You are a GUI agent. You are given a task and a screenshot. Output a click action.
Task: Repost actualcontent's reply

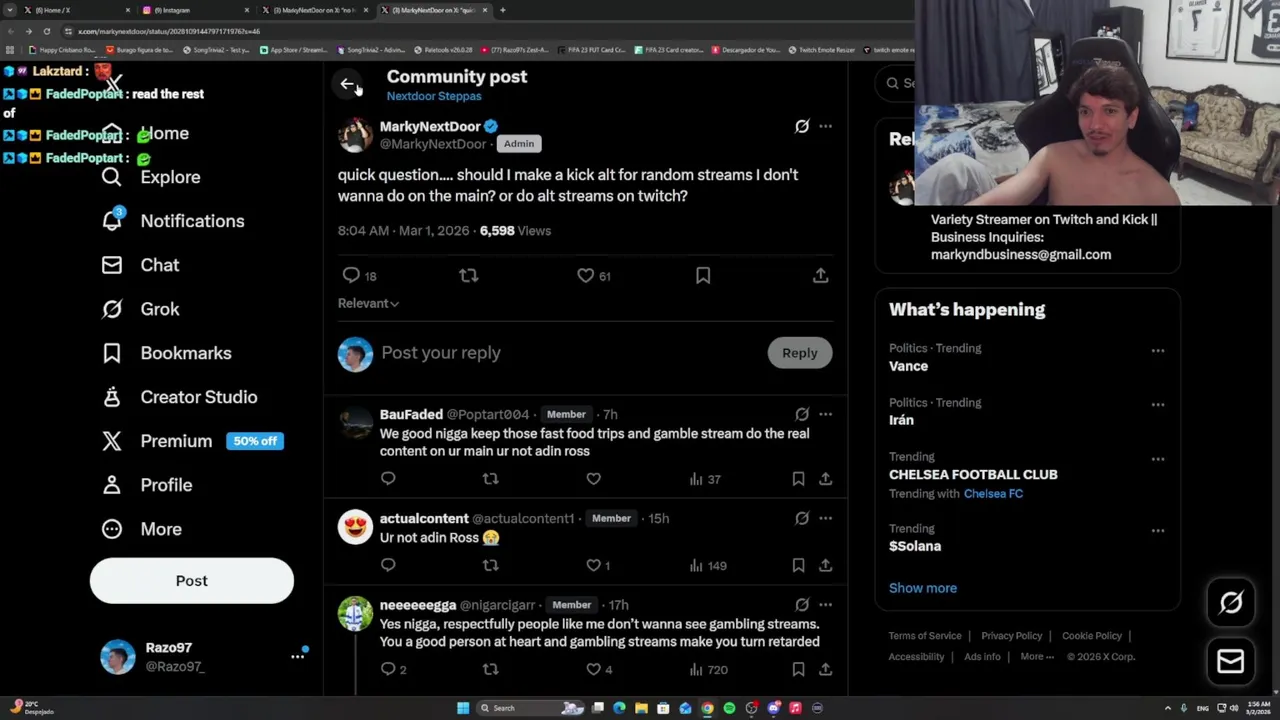[x=490, y=565]
